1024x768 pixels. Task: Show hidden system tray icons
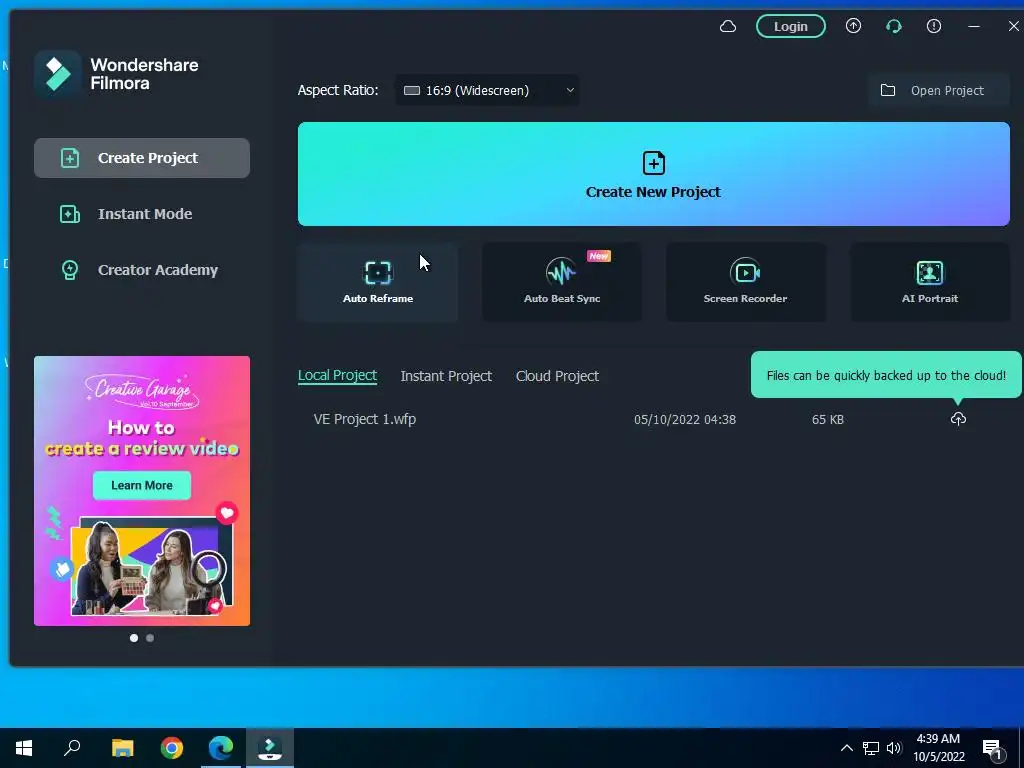click(846, 748)
